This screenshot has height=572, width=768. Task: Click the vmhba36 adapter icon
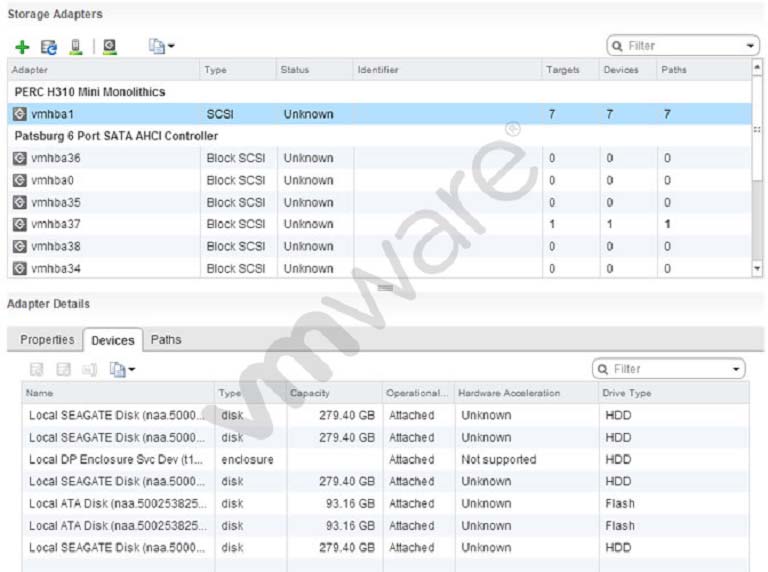(x=20, y=158)
